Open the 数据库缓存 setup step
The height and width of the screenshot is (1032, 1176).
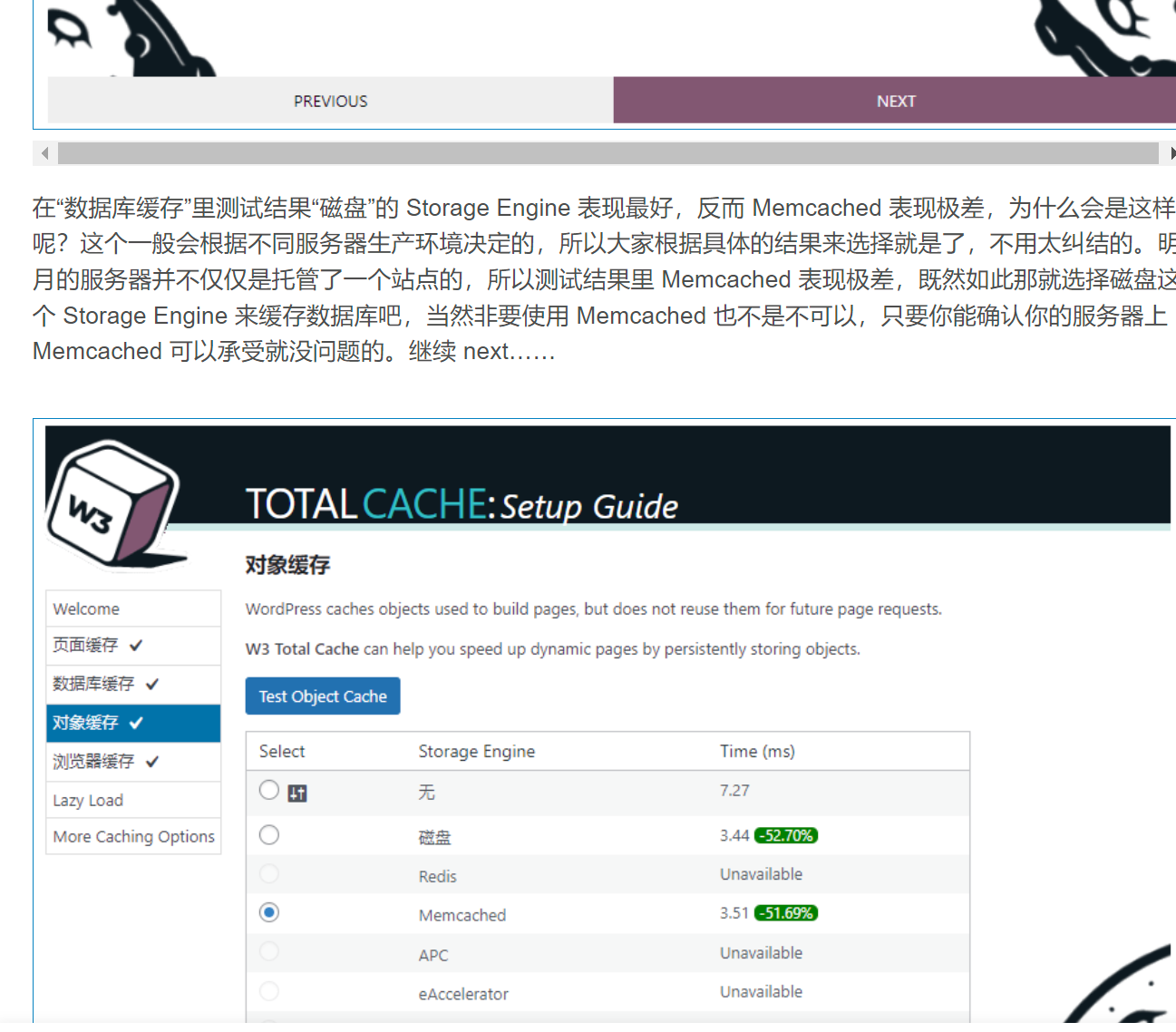[133, 684]
